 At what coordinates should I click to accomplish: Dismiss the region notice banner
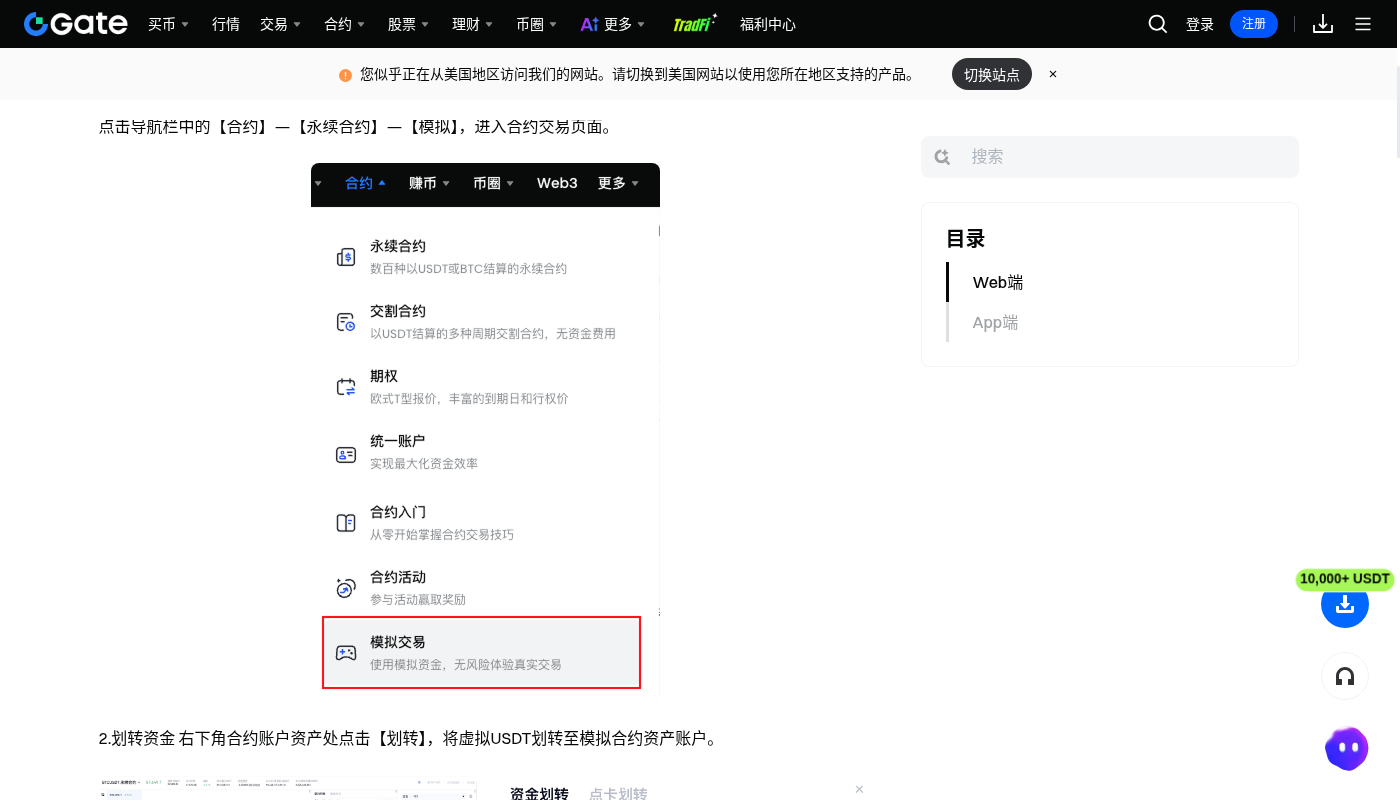1053,74
